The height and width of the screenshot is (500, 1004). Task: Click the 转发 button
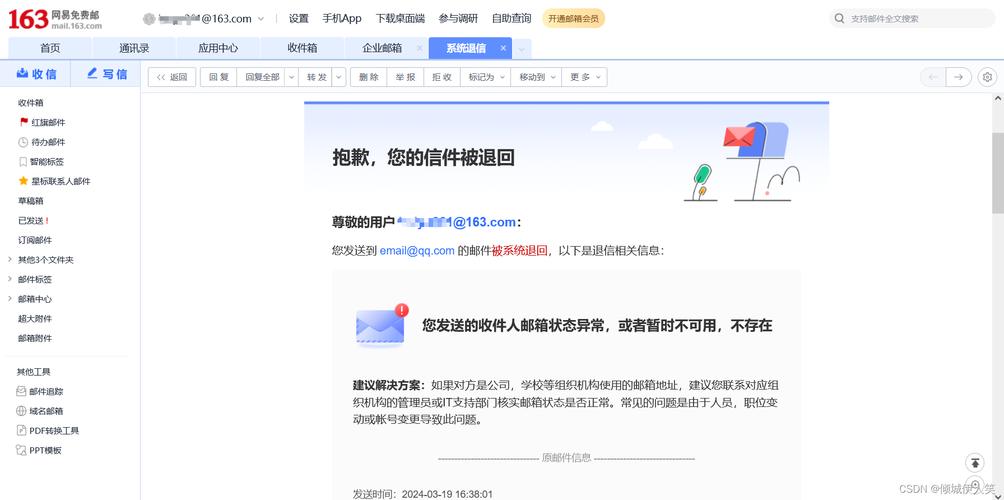coord(316,77)
